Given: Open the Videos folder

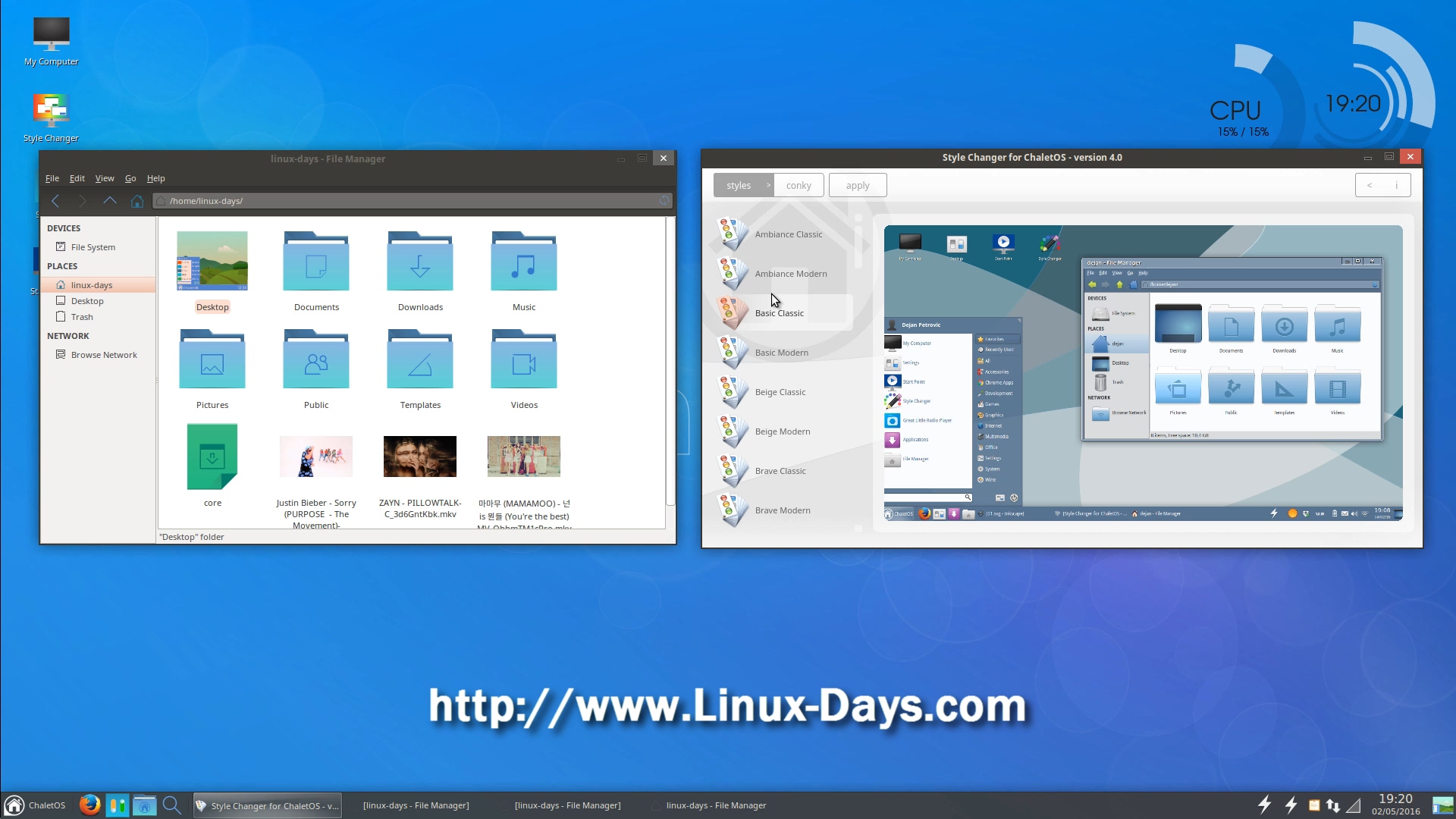Looking at the screenshot, I should pos(524,369).
